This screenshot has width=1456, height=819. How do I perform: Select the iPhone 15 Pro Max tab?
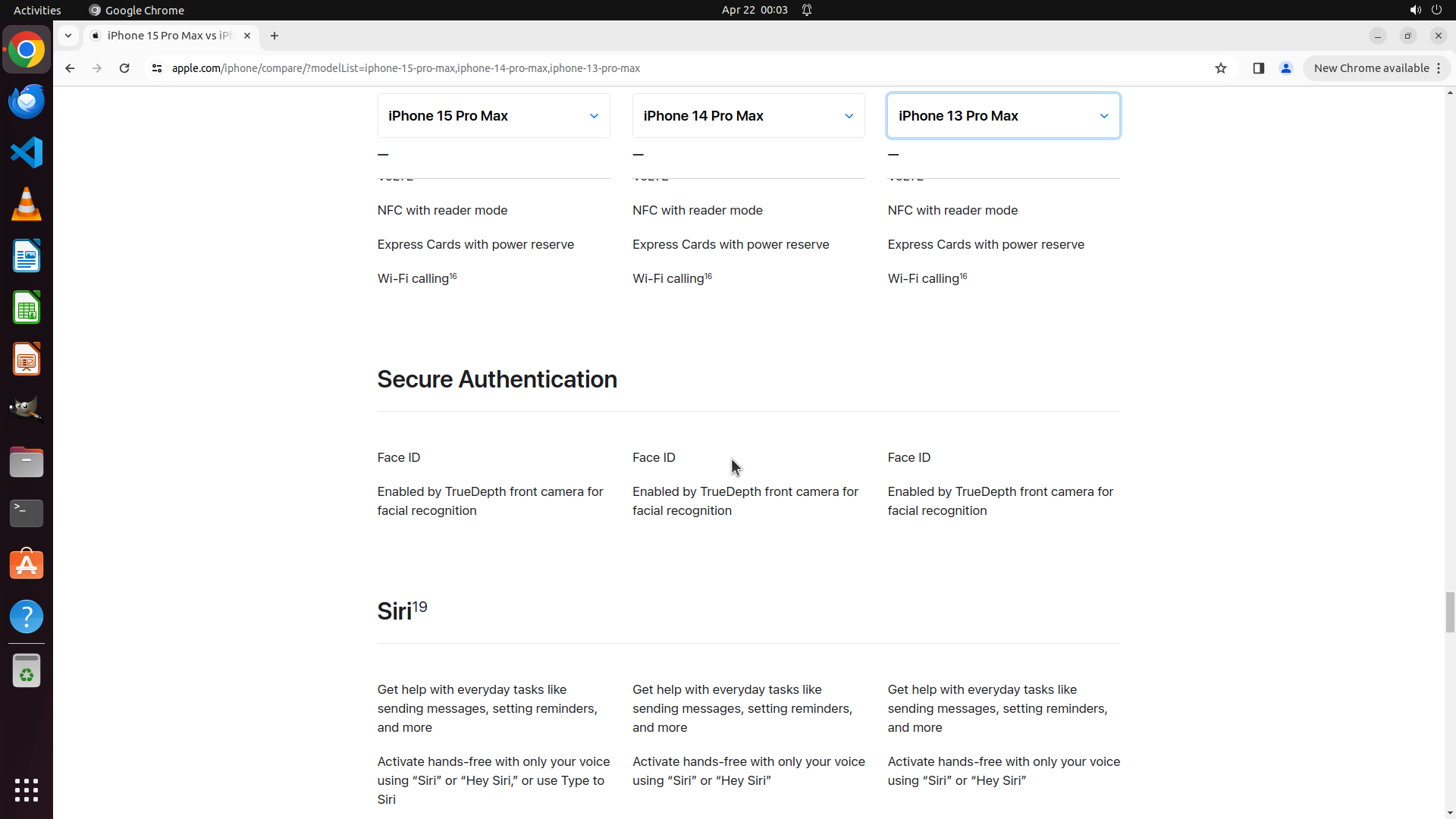pyautogui.click(x=168, y=36)
